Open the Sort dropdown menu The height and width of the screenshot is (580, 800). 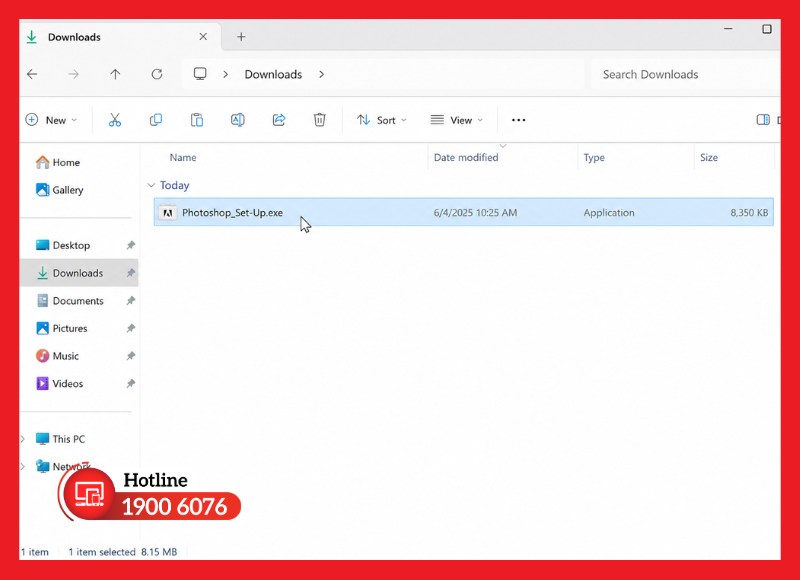(382, 120)
